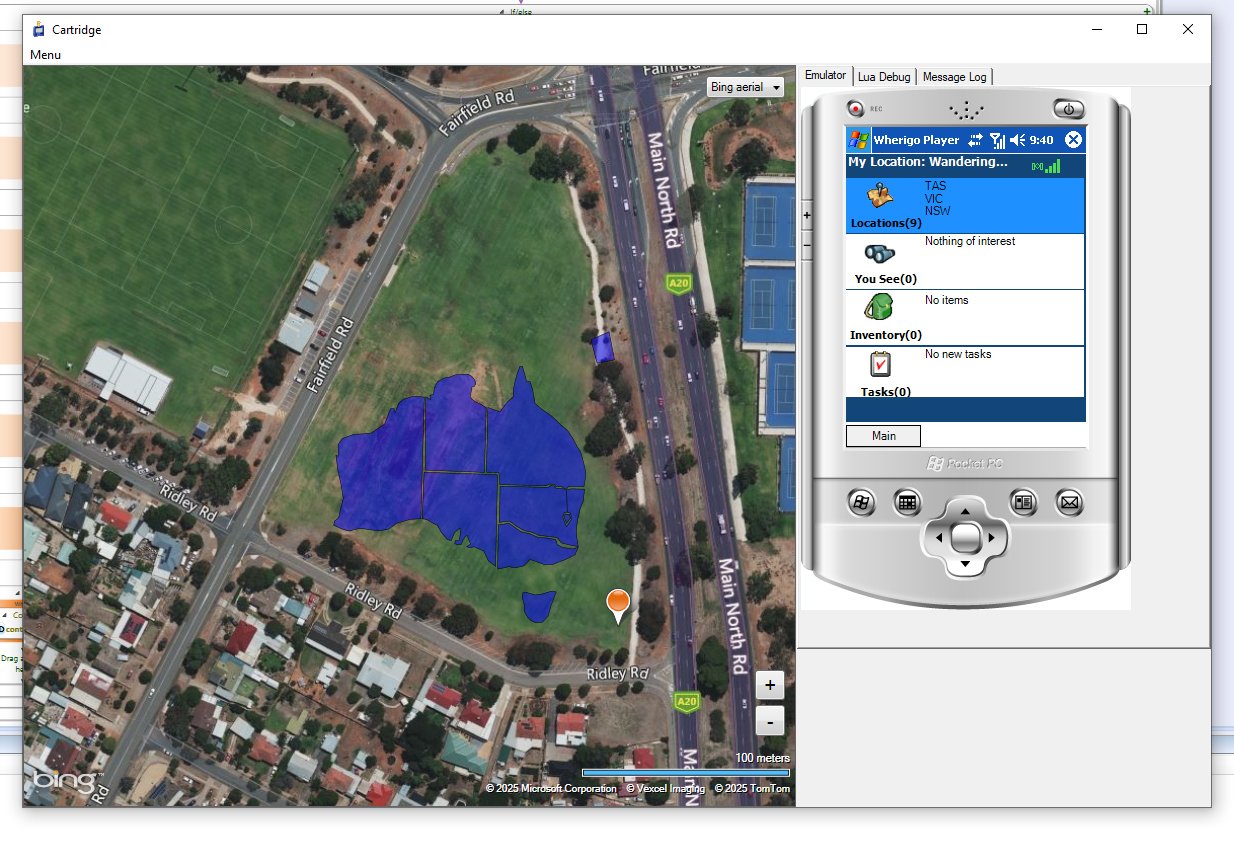Click the 'Nothing of interest' text
This screenshot has width=1234, height=847.
click(x=970, y=241)
